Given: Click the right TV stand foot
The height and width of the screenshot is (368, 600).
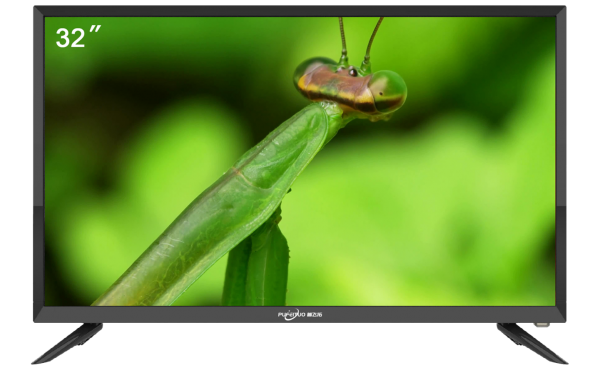Looking at the screenshot, I should click(532, 343).
